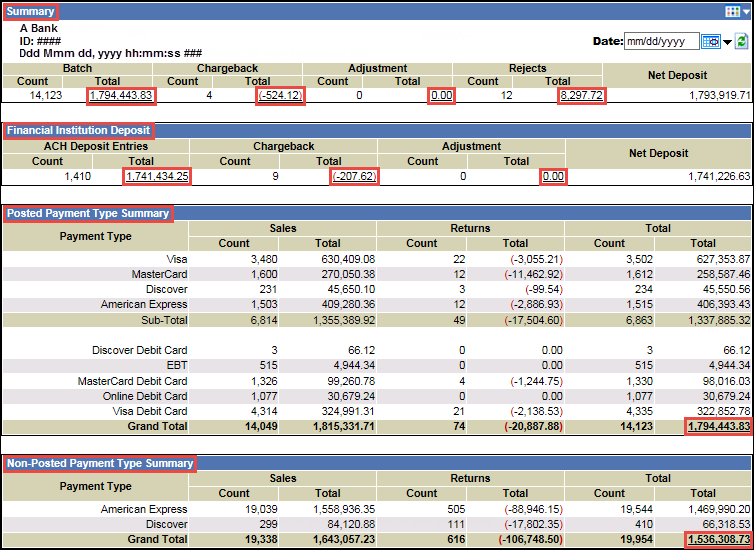Click the Online Debit Card row label
Image resolution: width=754 pixels, height=550 pixels.
tap(145, 396)
